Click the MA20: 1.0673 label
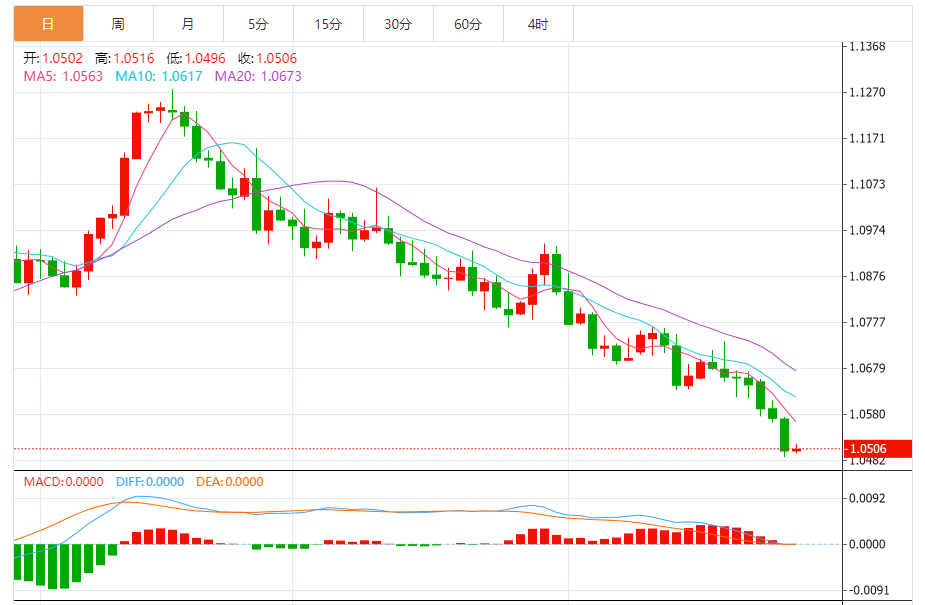The image size is (925, 605). [258, 76]
